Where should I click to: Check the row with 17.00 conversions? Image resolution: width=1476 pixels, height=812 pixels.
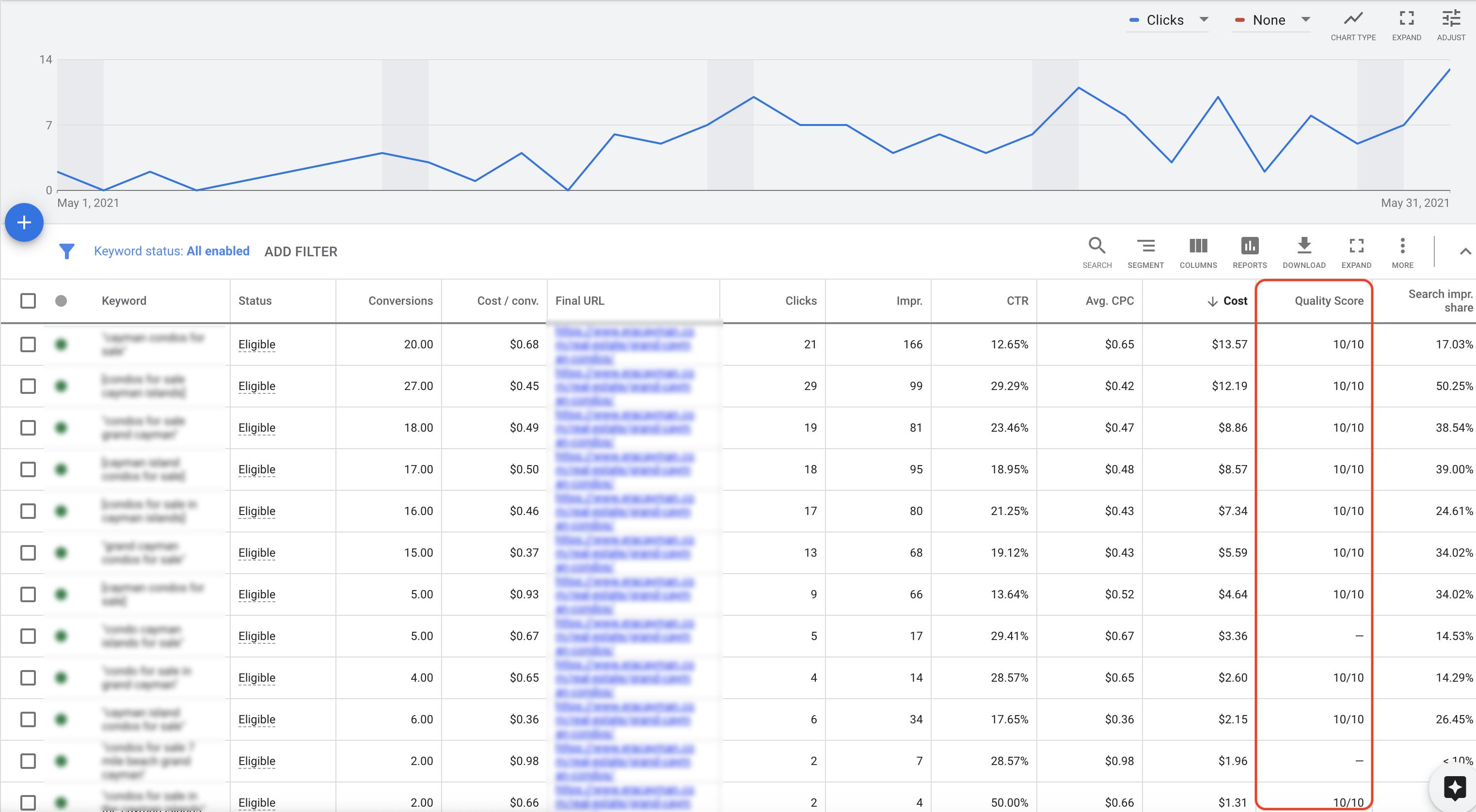[x=28, y=469]
